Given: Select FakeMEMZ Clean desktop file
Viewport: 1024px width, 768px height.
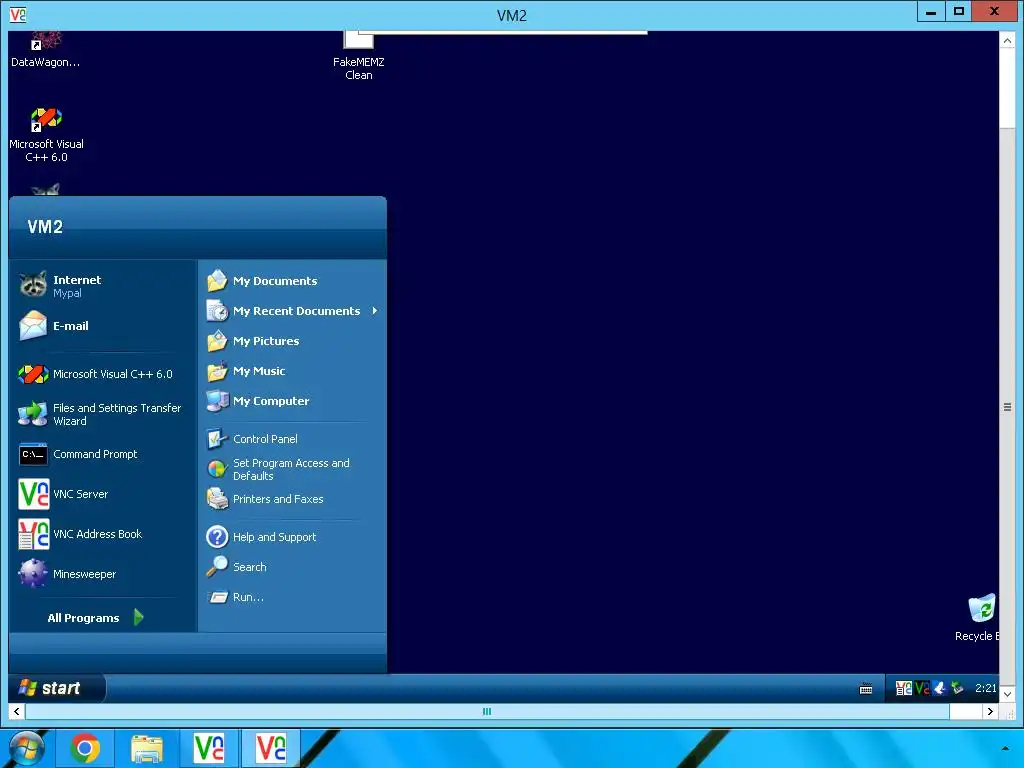Looking at the screenshot, I should pyautogui.click(x=359, y=57).
